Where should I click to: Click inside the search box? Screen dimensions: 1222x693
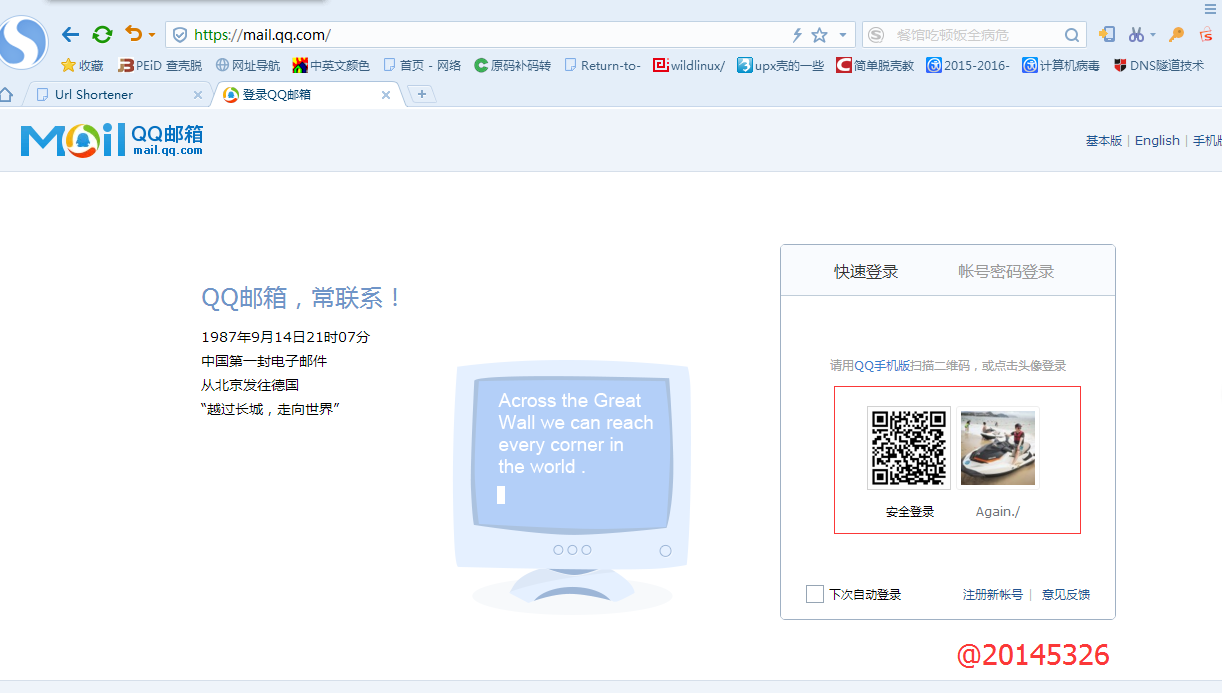[x=975, y=35]
